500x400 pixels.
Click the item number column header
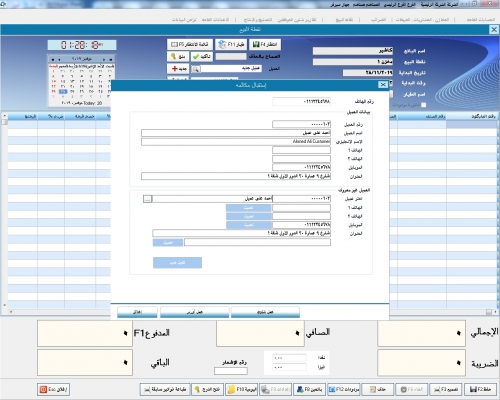(422, 116)
